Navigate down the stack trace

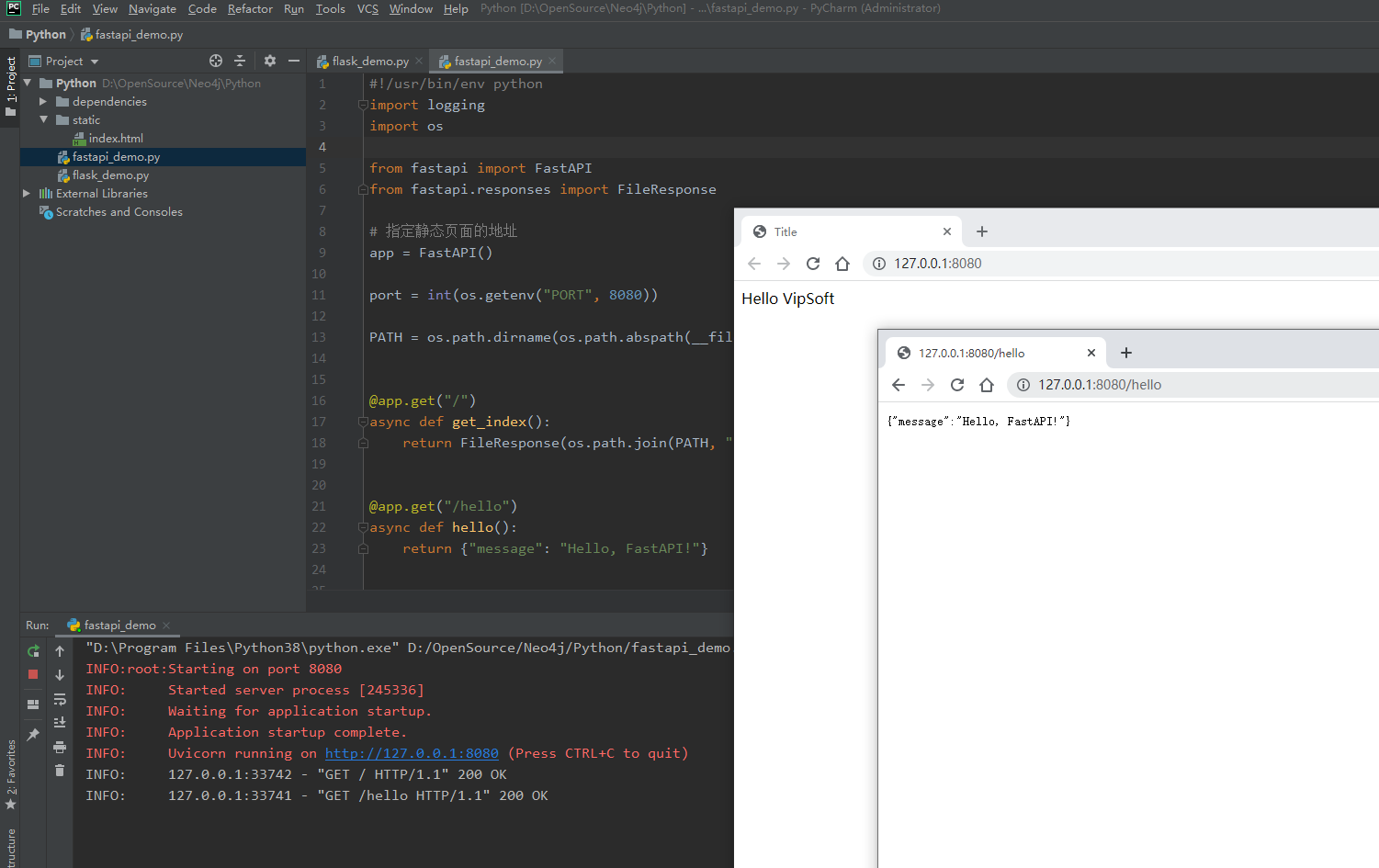point(60,674)
